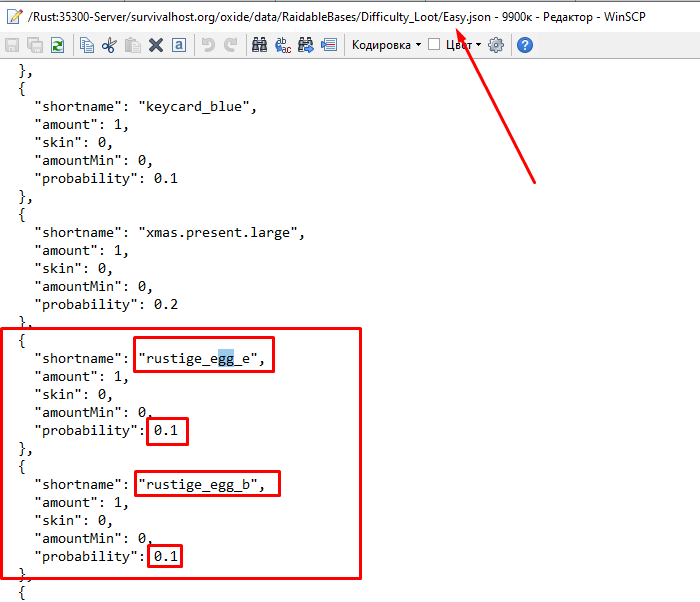This screenshot has height=602, width=700.
Task: Click the Copy icon in the toolbar
Action: pyautogui.click(x=87, y=45)
